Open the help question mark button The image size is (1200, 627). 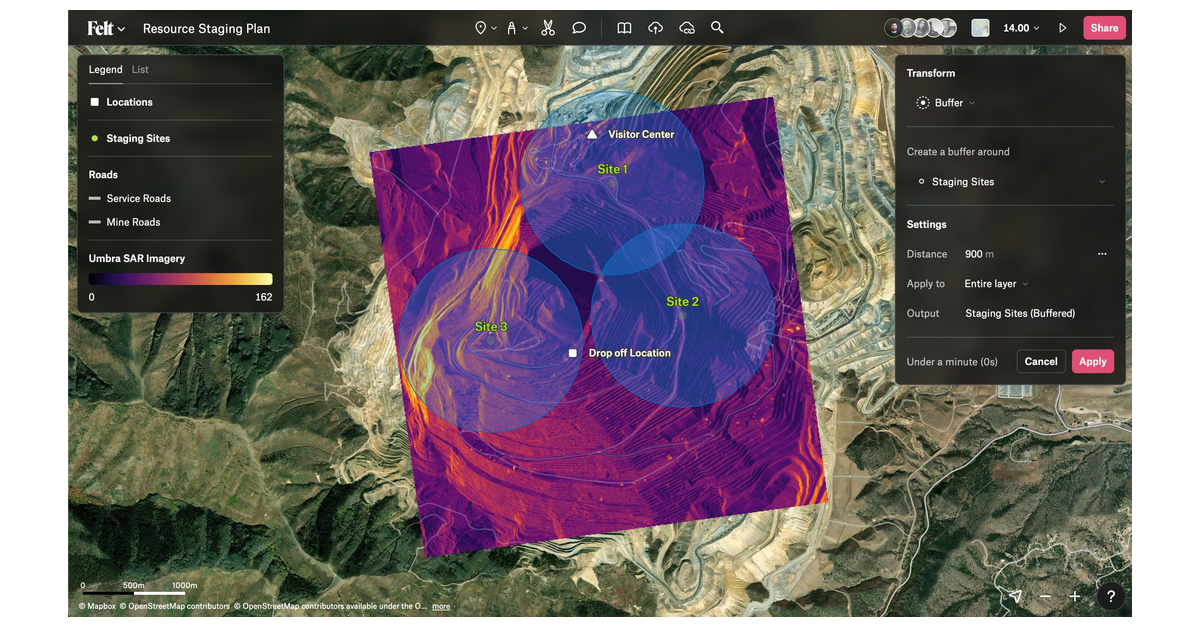(1110, 596)
